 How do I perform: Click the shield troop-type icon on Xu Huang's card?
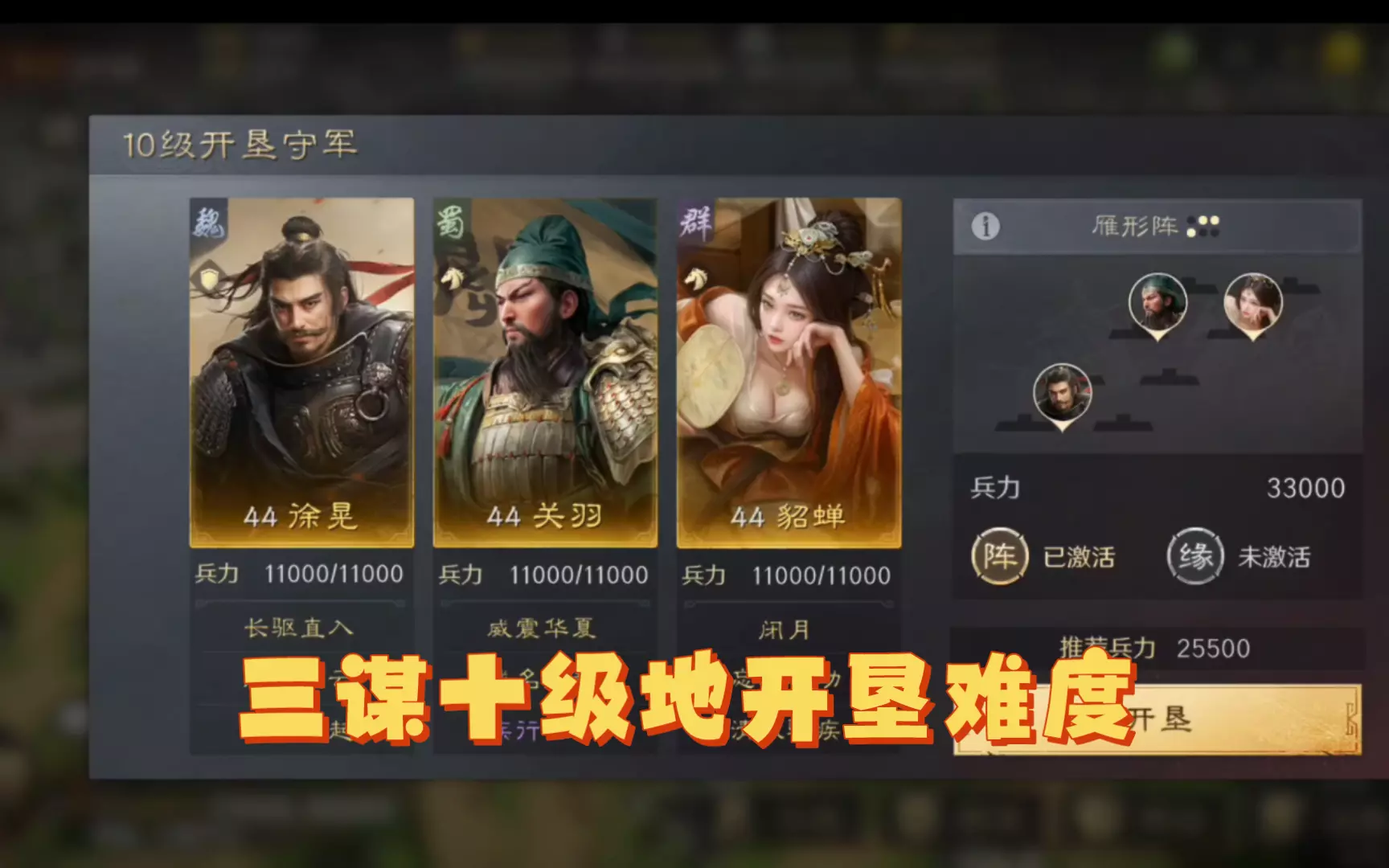pos(209,279)
